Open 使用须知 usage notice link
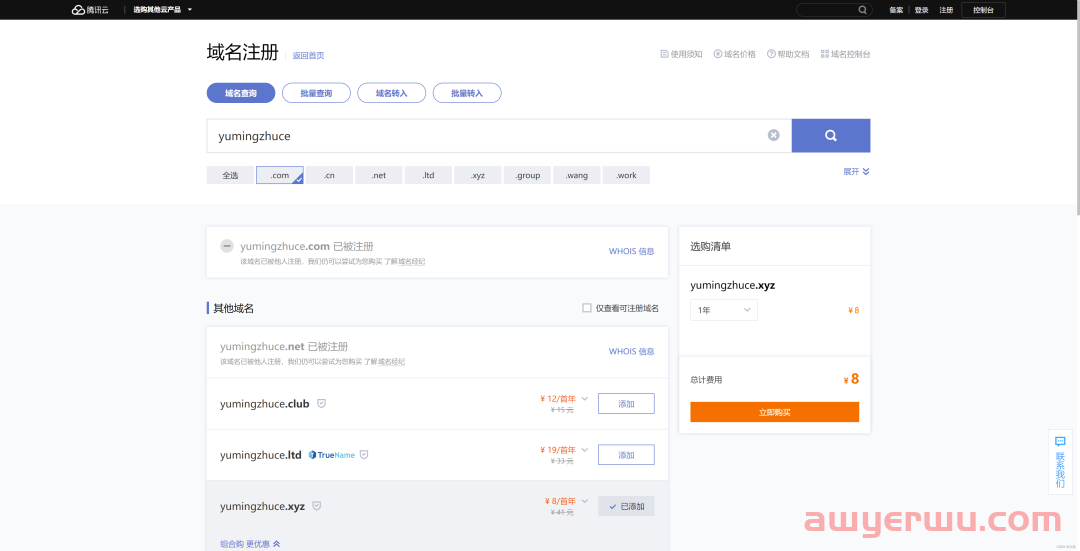 (681, 54)
